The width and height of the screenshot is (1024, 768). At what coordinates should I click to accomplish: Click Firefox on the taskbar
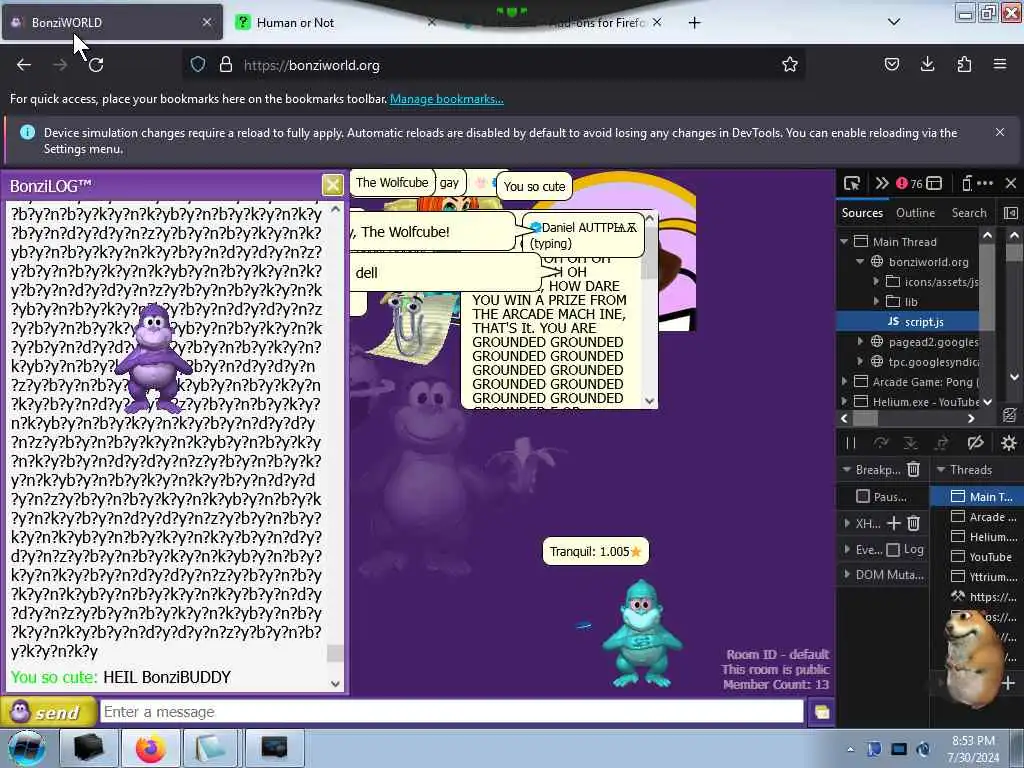(x=150, y=748)
